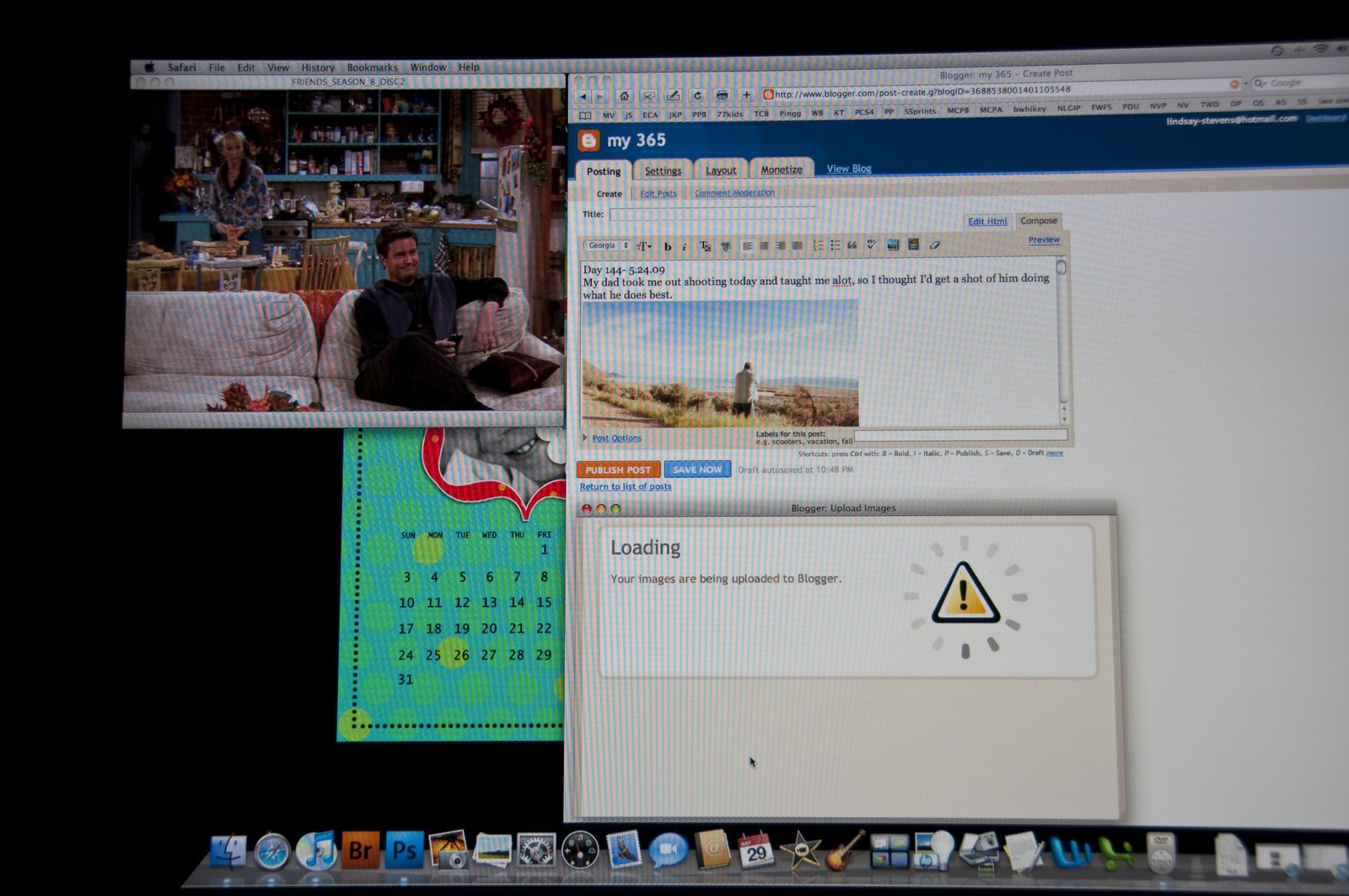The width and height of the screenshot is (1349, 896).
Task: Open the Bookmarks menu
Action: (x=372, y=67)
